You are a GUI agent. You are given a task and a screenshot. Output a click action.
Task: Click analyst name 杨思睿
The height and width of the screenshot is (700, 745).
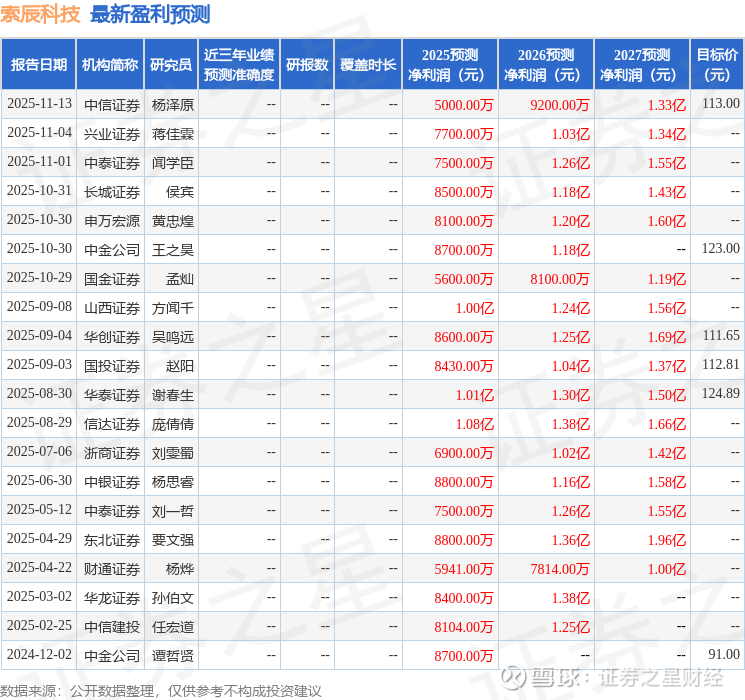point(172,482)
